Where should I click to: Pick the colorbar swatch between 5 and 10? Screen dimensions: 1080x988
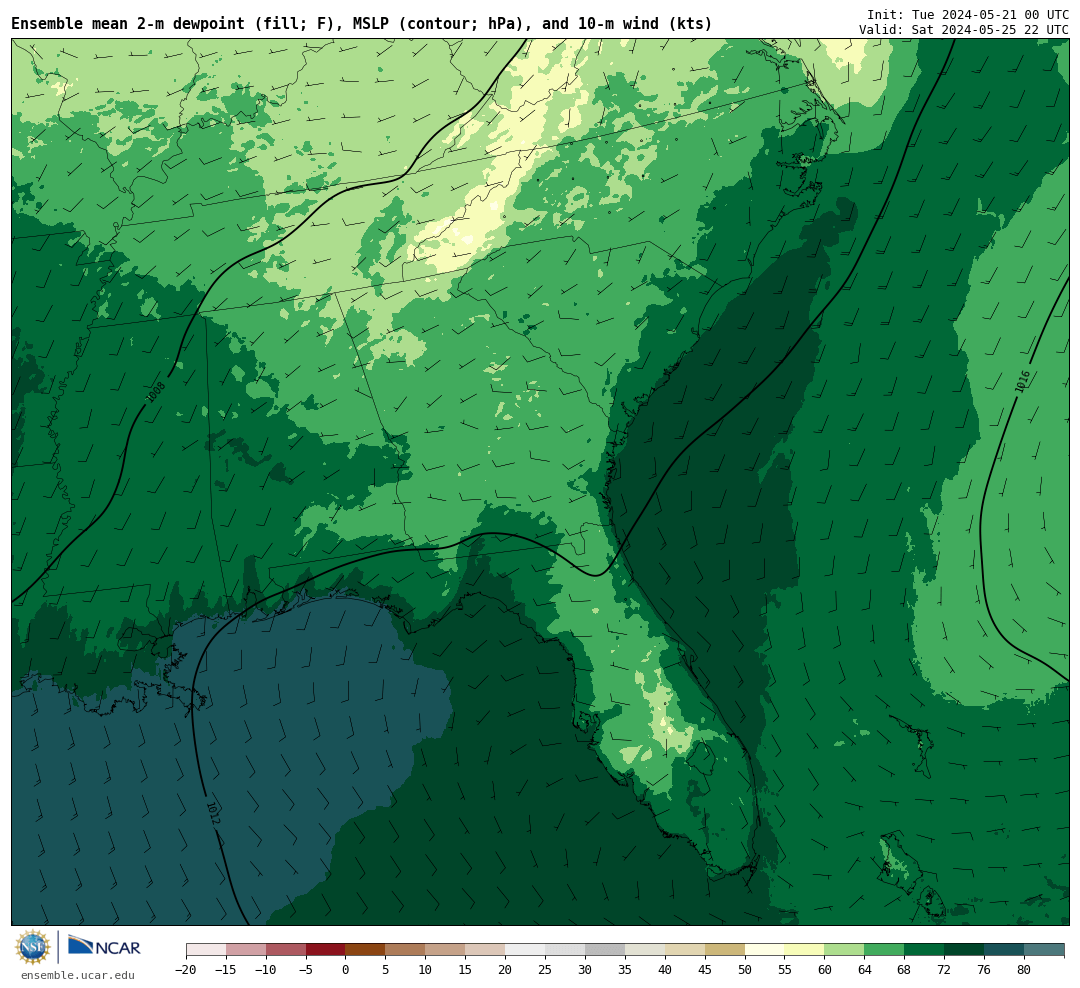(x=406, y=950)
